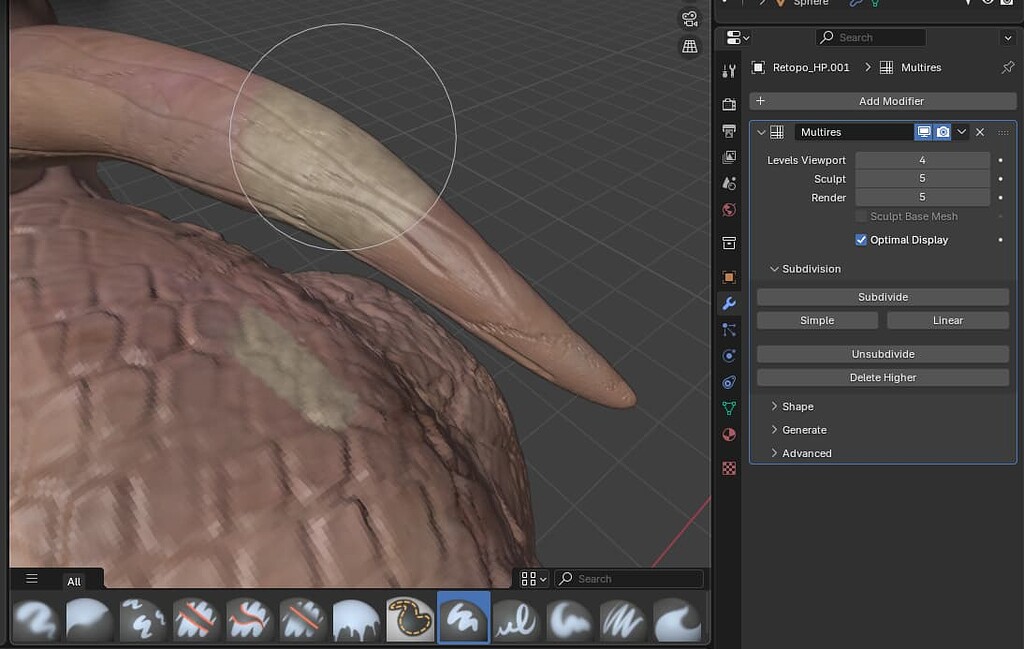The width and height of the screenshot is (1024, 649).
Task: Select the wave curl brush thumbnail
Action: (677, 618)
